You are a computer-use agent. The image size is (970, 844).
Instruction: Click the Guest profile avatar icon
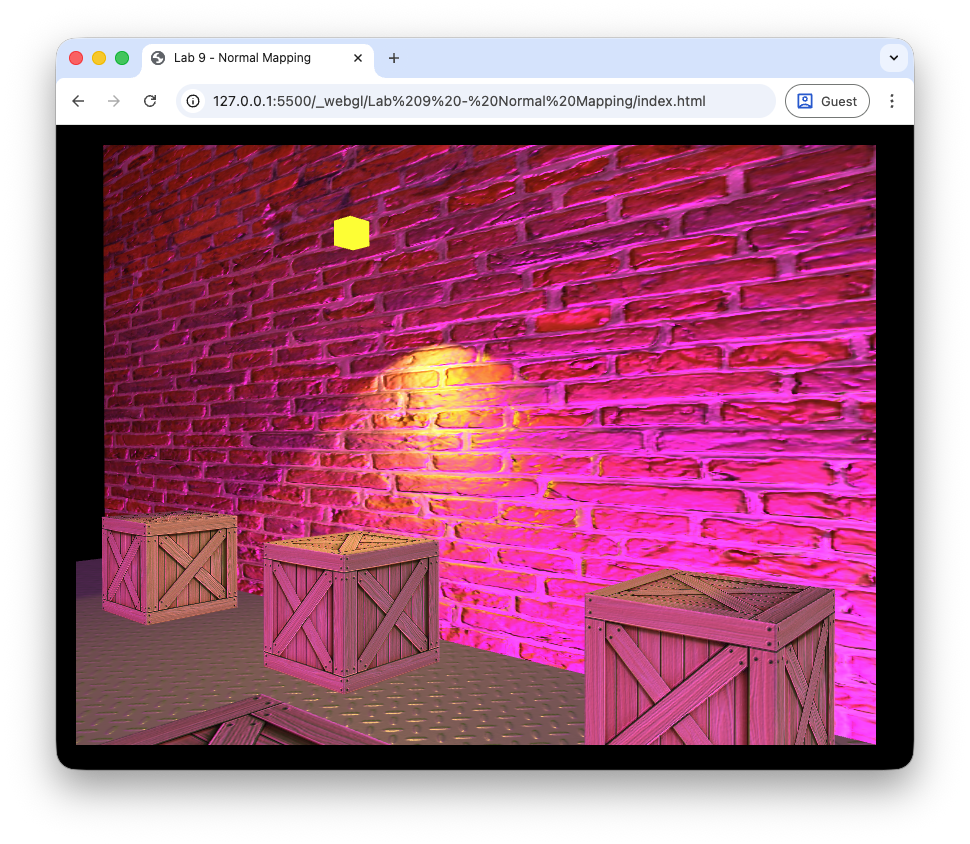point(805,101)
